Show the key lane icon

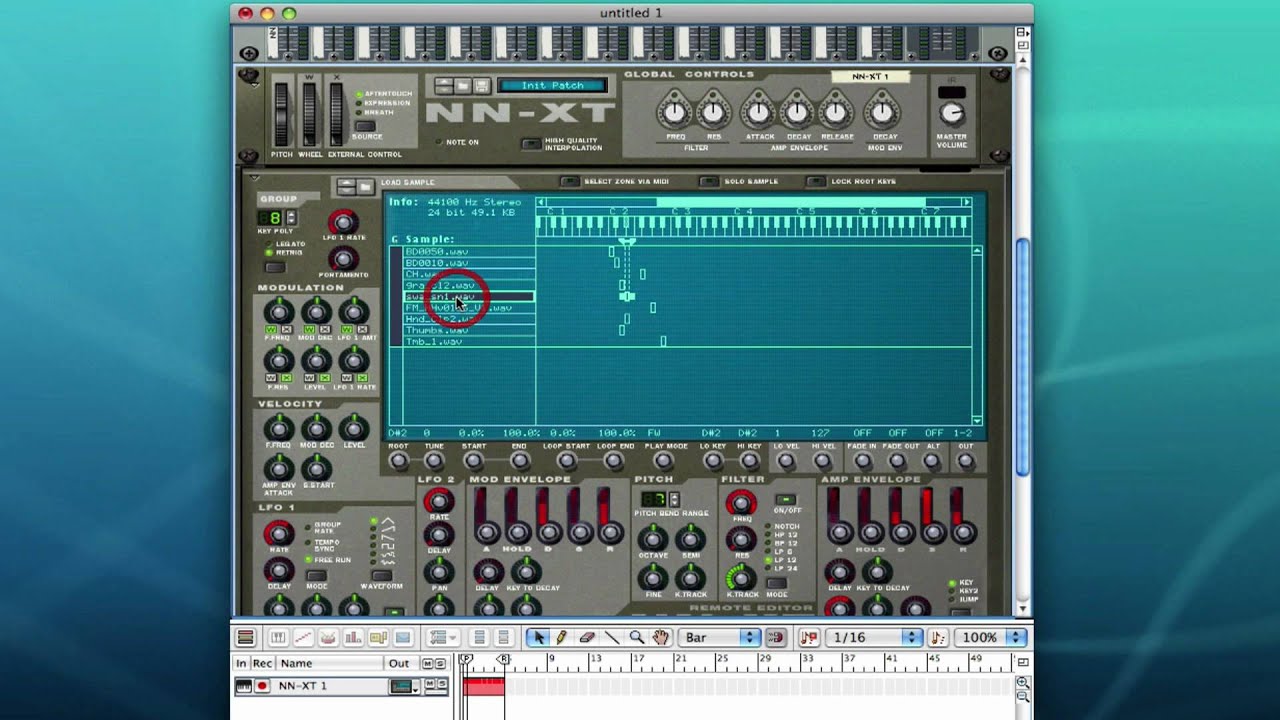point(278,637)
